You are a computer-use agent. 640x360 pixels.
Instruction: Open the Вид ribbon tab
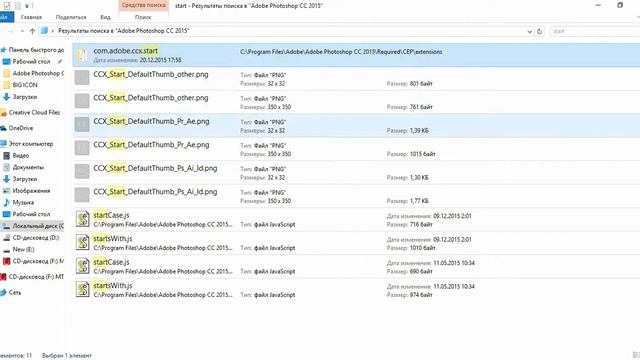(105, 17)
